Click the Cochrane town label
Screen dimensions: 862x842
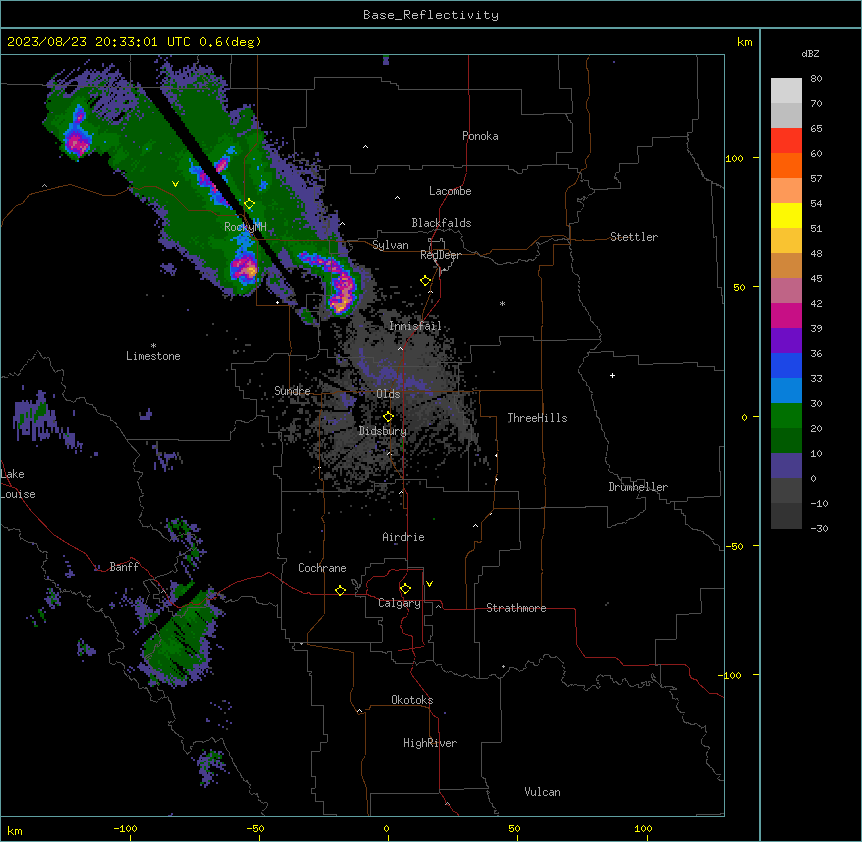pyautogui.click(x=322, y=568)
